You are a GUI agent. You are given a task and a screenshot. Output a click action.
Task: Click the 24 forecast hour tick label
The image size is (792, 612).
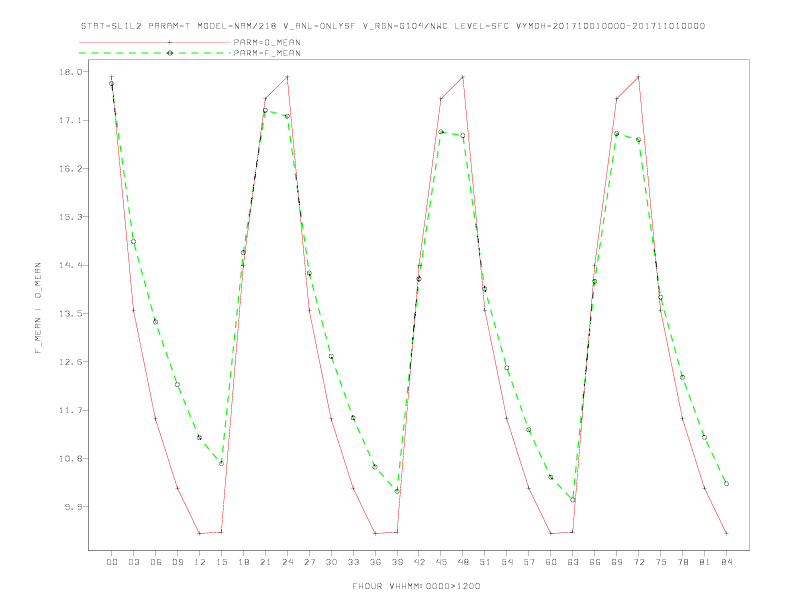(287, 562)
